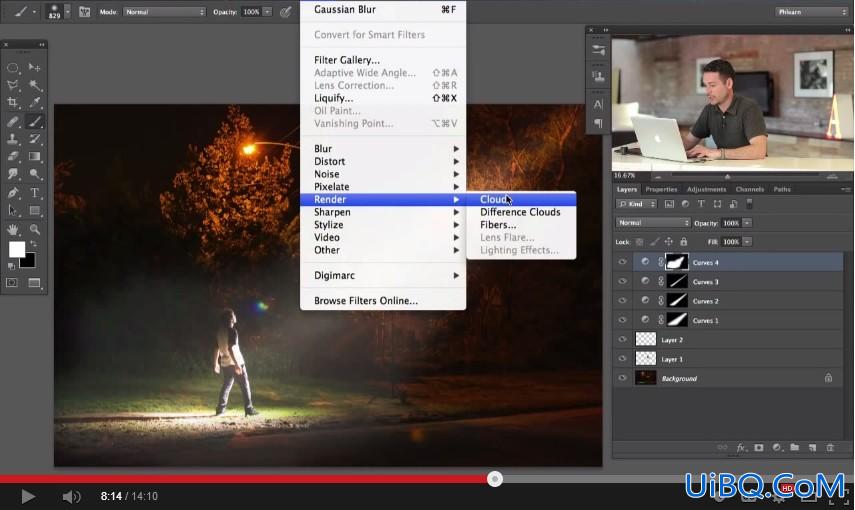Open layer Fill dropdown arrow
855x510 pixels.
point(747,242)
